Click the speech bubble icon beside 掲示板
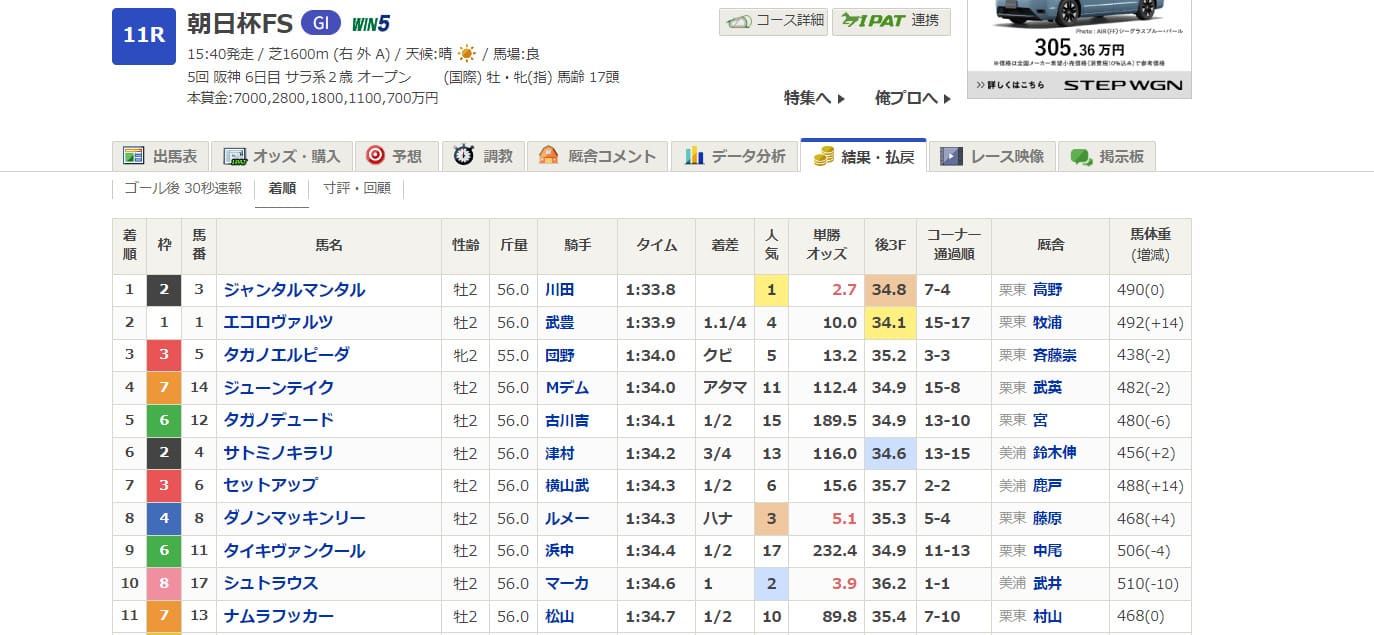The width and height of the screenshot is (1374, 635). click(1081, 157)
